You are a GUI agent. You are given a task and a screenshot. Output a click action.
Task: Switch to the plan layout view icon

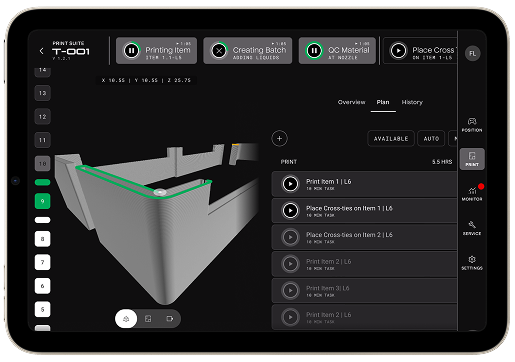[148, 319]
